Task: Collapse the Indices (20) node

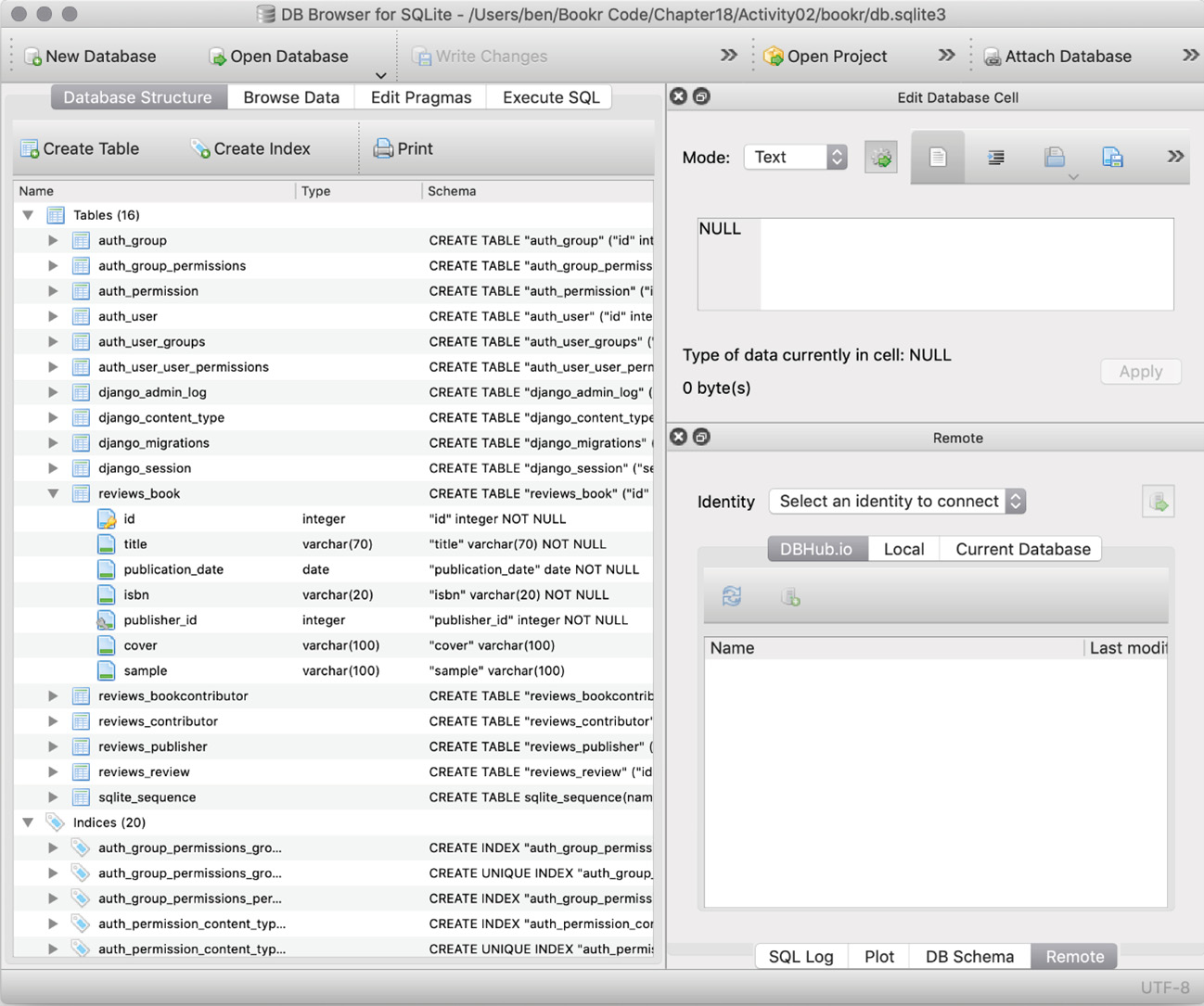Action: [x=29, y=822]
